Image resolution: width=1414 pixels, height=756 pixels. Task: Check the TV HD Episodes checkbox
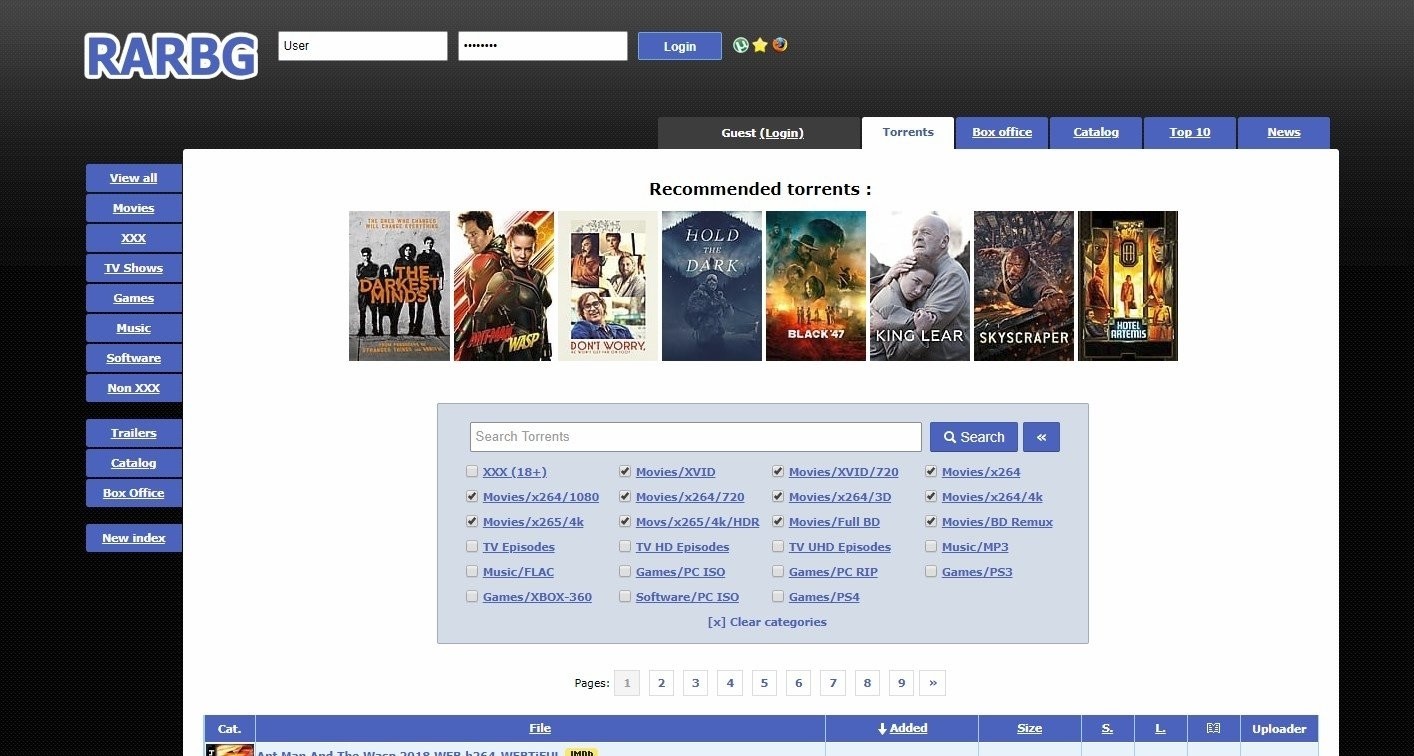625,547
